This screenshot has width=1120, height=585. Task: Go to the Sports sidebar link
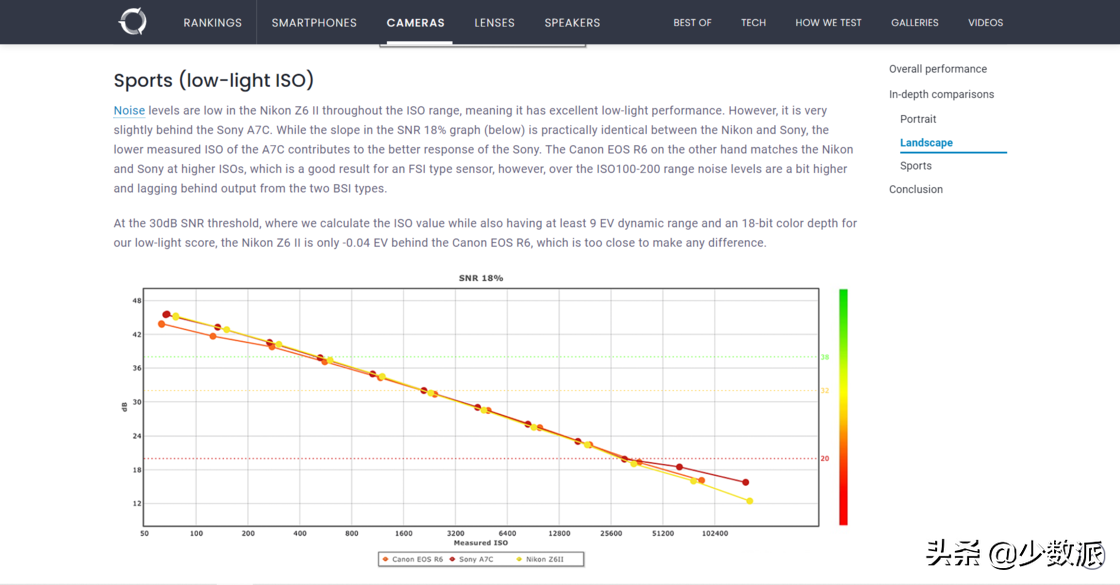[x=916, y=166]
